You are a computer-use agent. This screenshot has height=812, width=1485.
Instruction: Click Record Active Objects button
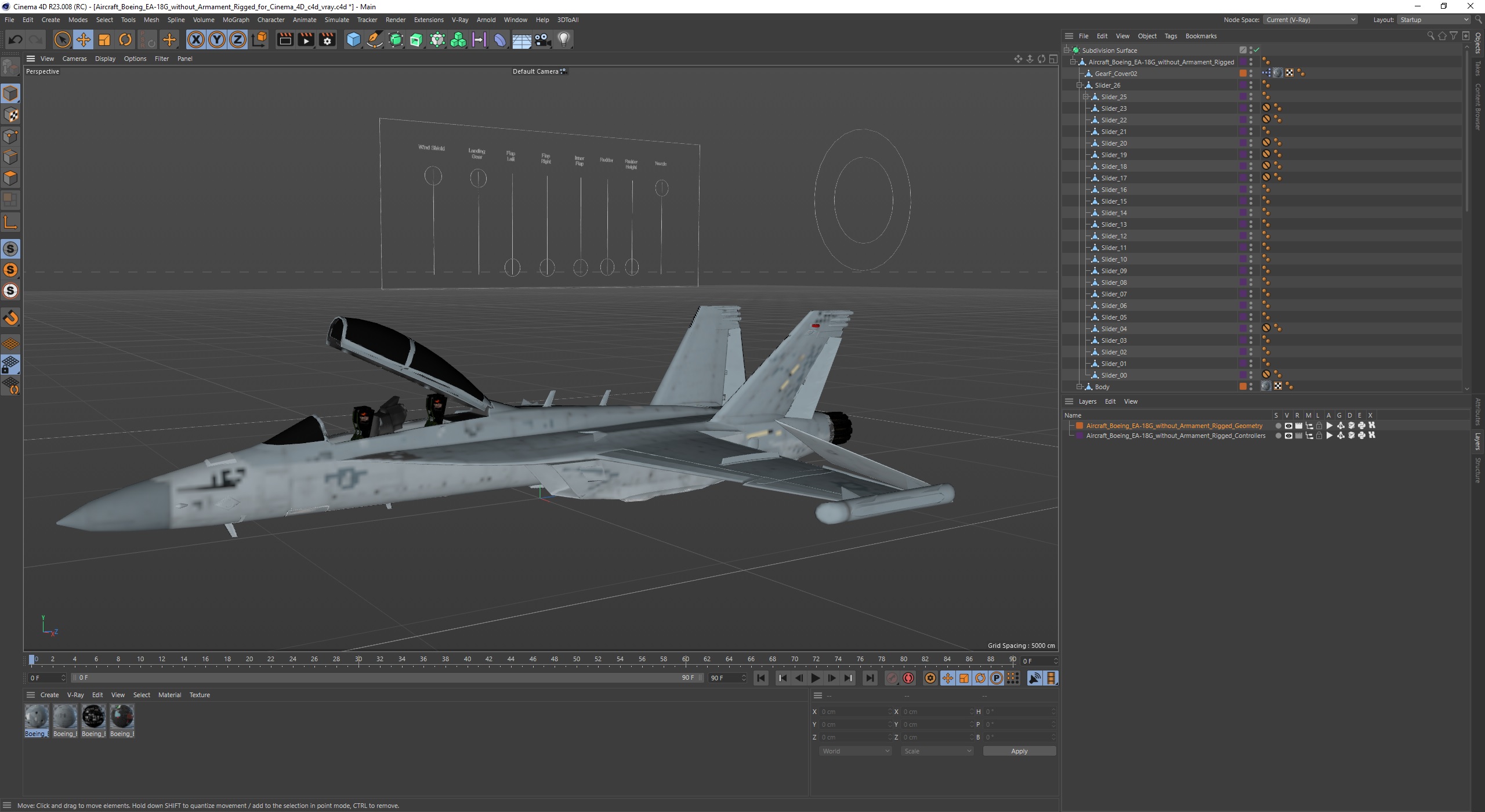click(892, 678)
